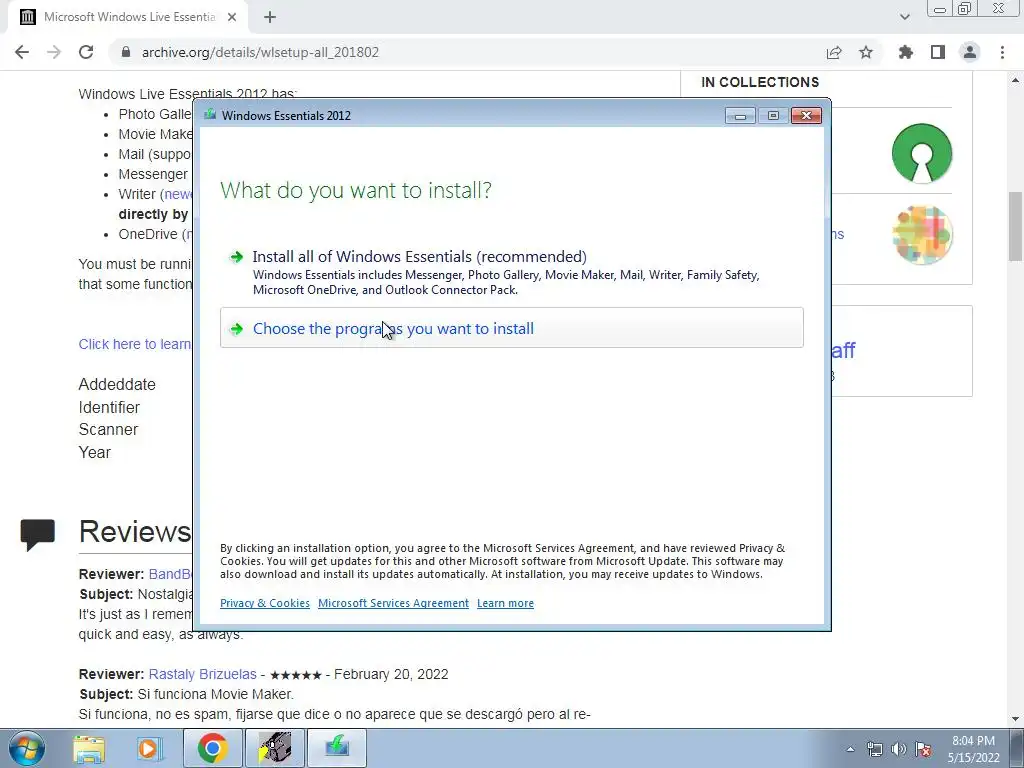Open Chrome three-dot menu
Image resolution: width=1024 pixels, height=768 pixels.
point(1002,52)
